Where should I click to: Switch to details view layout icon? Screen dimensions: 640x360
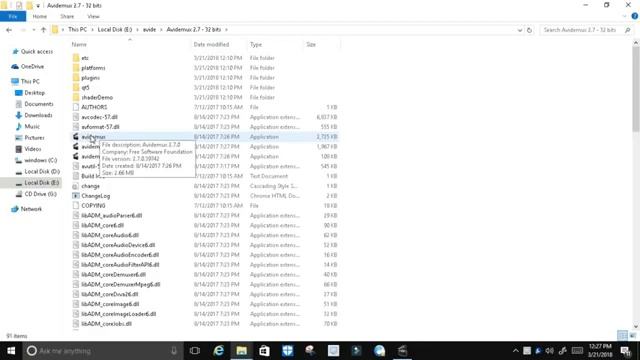[622, 336]
